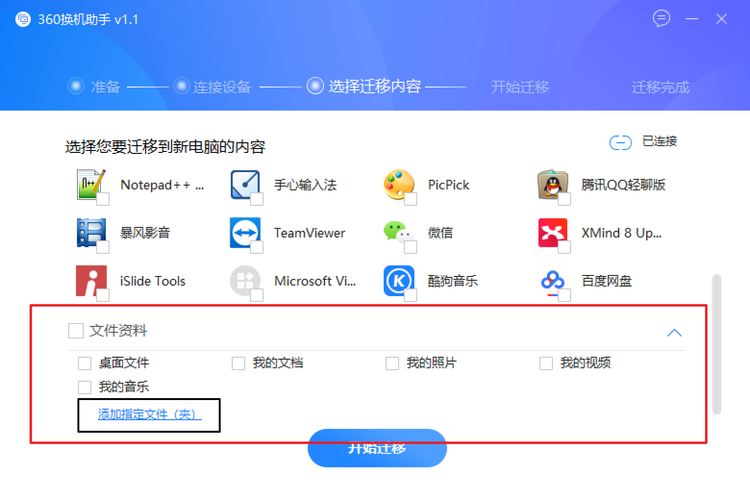Check the 文件资料 select-all checkbox
This screenshot has width=750, height=500.
(x=76, y=330)
